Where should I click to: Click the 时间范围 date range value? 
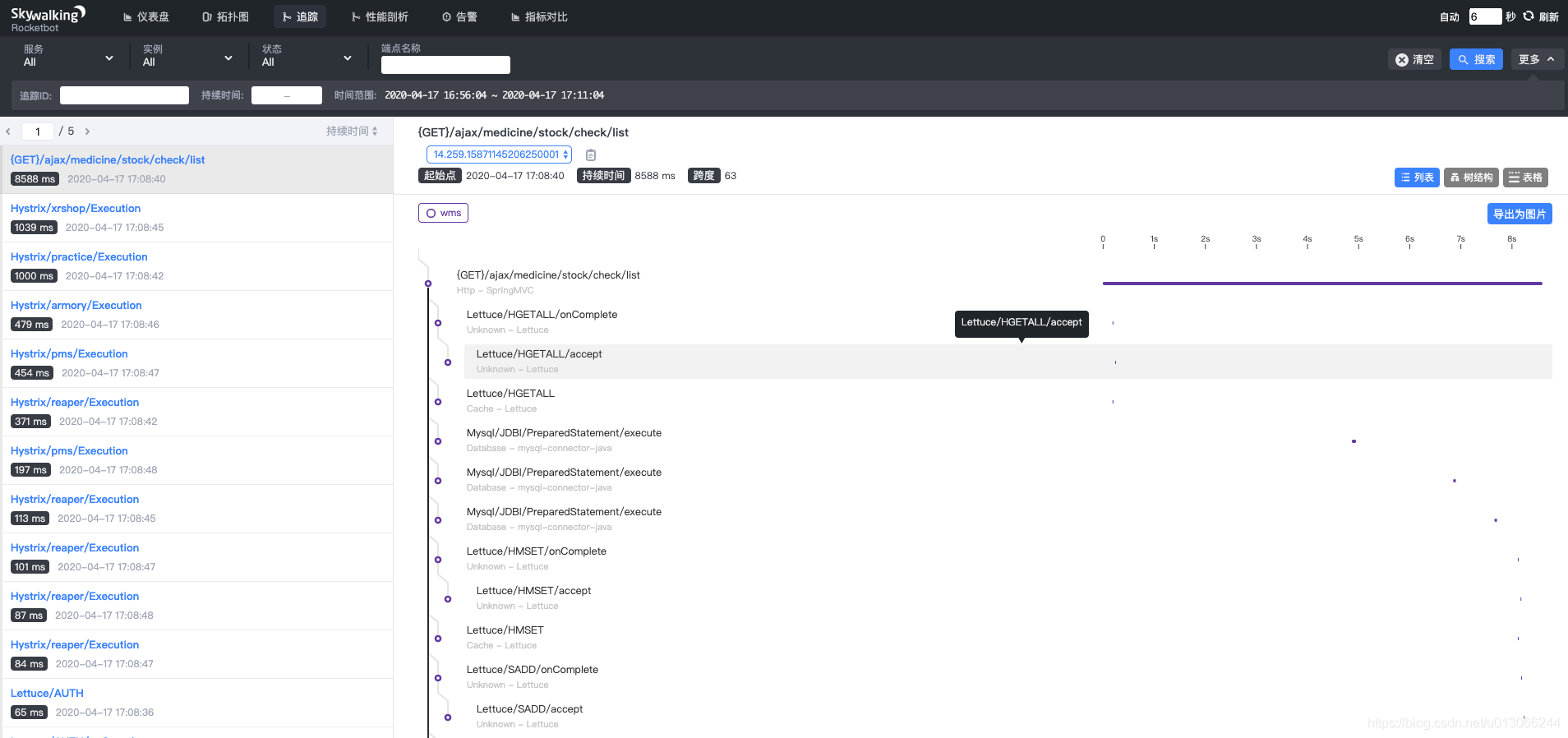point(494,95)
